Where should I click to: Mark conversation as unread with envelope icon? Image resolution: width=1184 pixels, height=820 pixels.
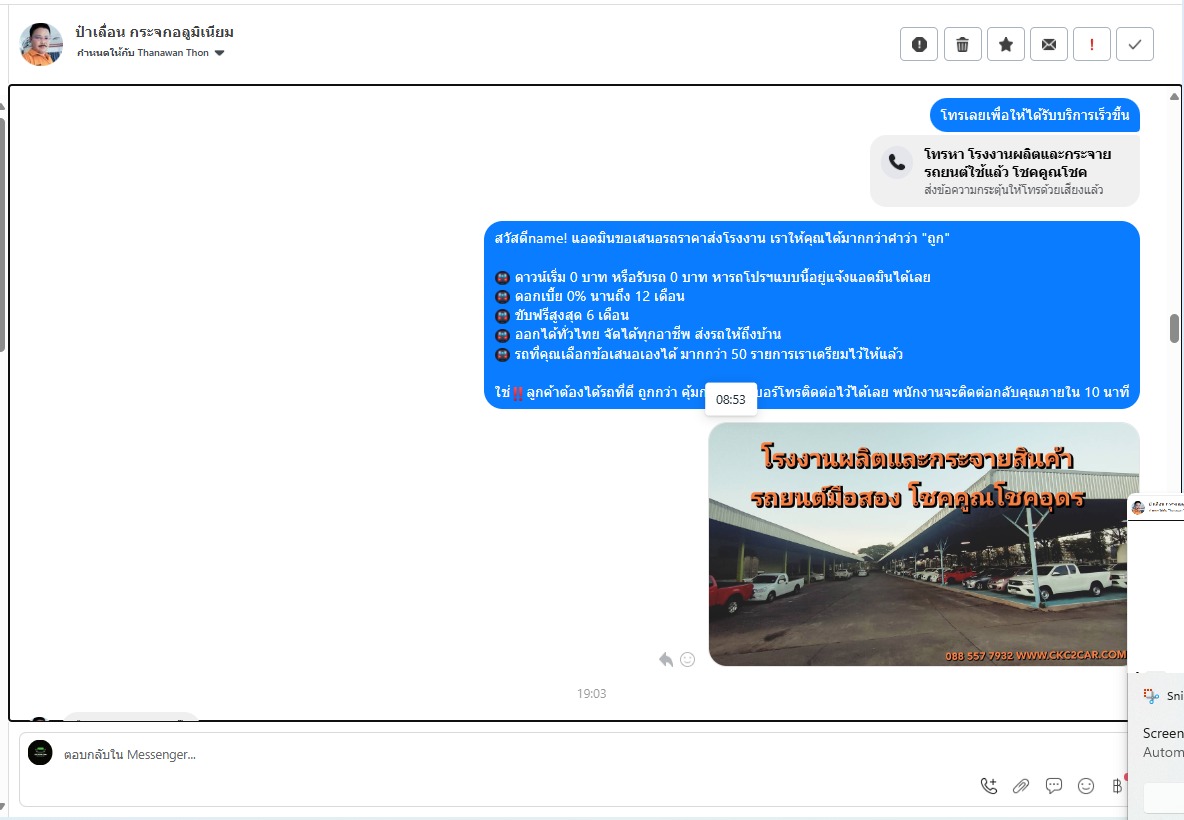tap(1049, 44)
